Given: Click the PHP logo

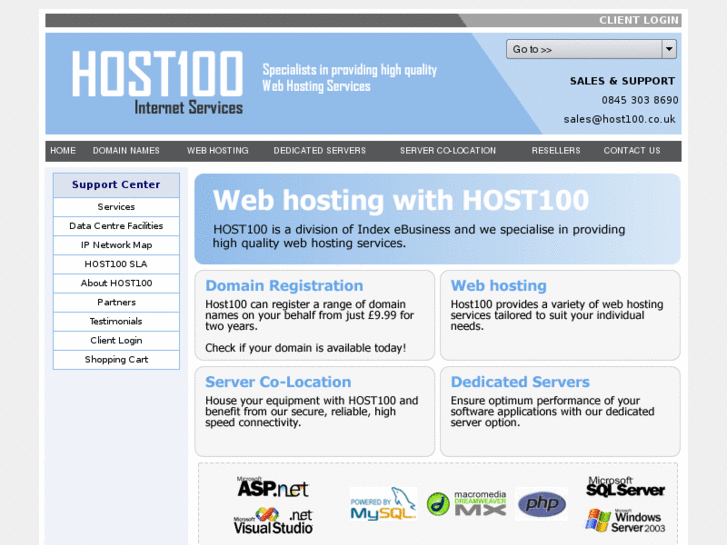Looking at the screenshot, I should coord(542,504).
